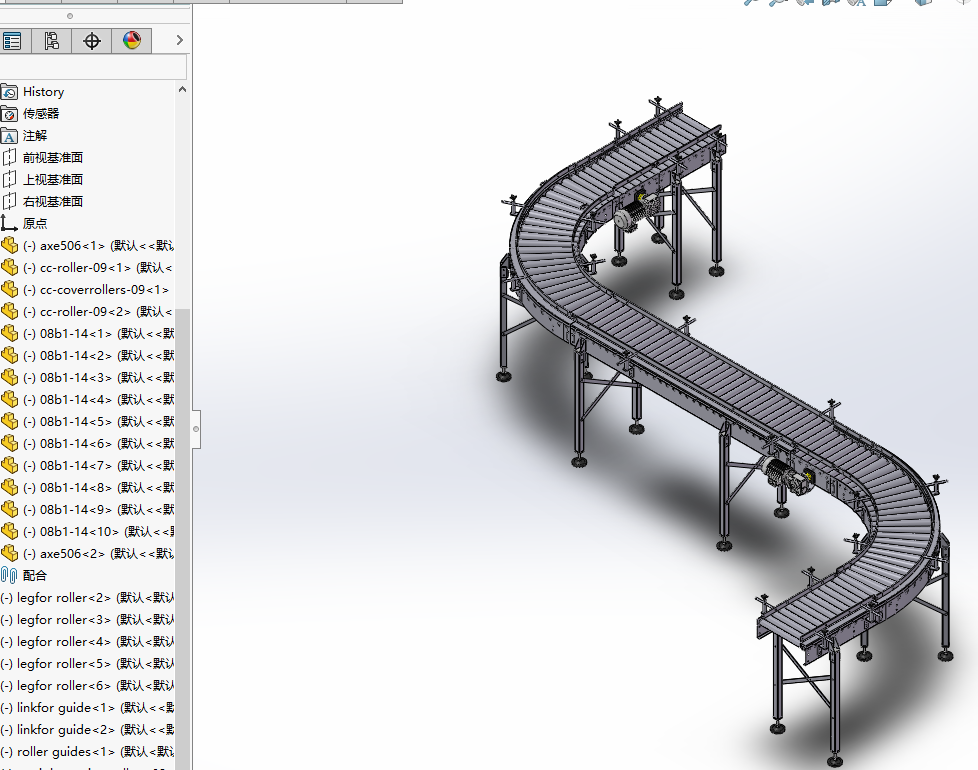The height and width of the screenshot is (770, 978).
Task: Collapse the feature tree panel via side handle
Action: point(196,429)
